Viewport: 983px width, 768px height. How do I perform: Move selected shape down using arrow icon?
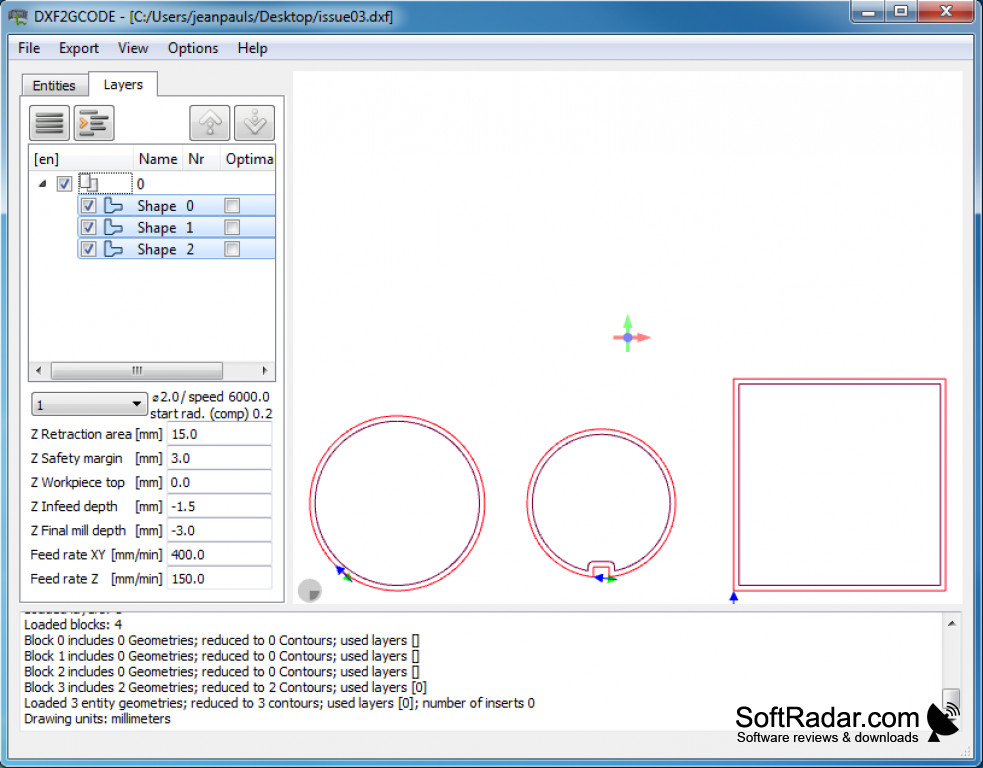[x=254, y=122]
